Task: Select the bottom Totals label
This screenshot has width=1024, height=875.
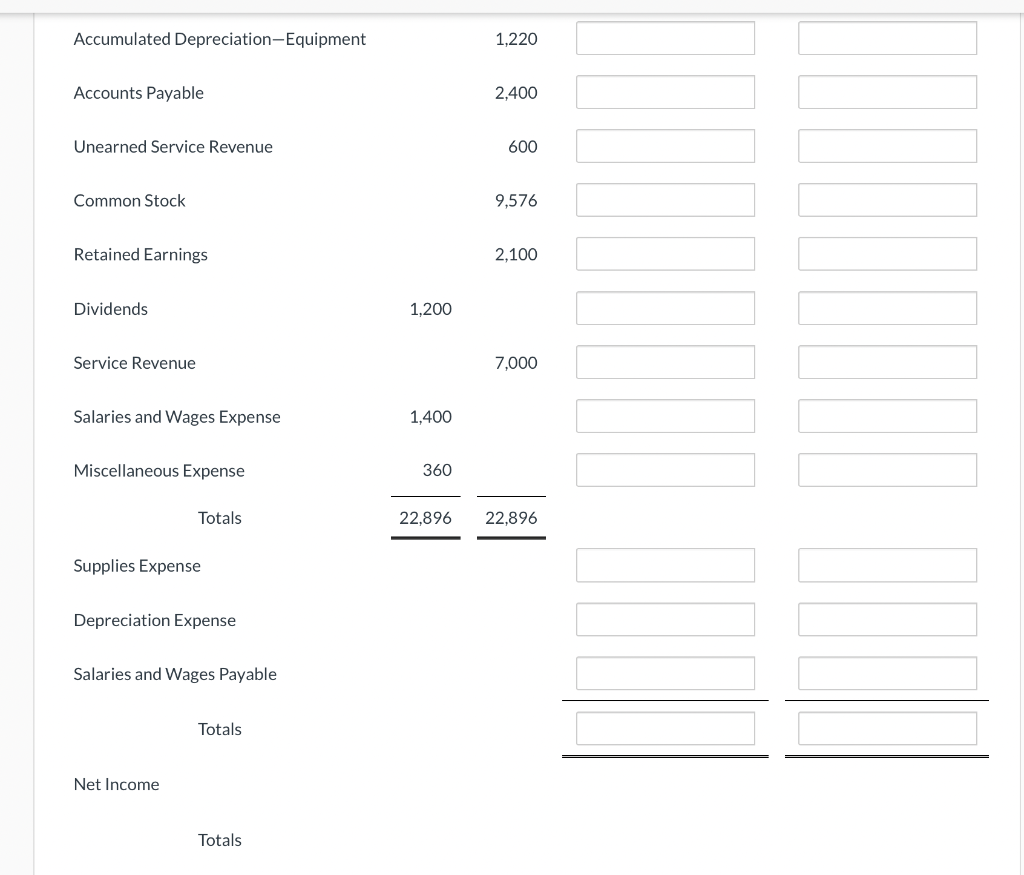Action: 220,839
